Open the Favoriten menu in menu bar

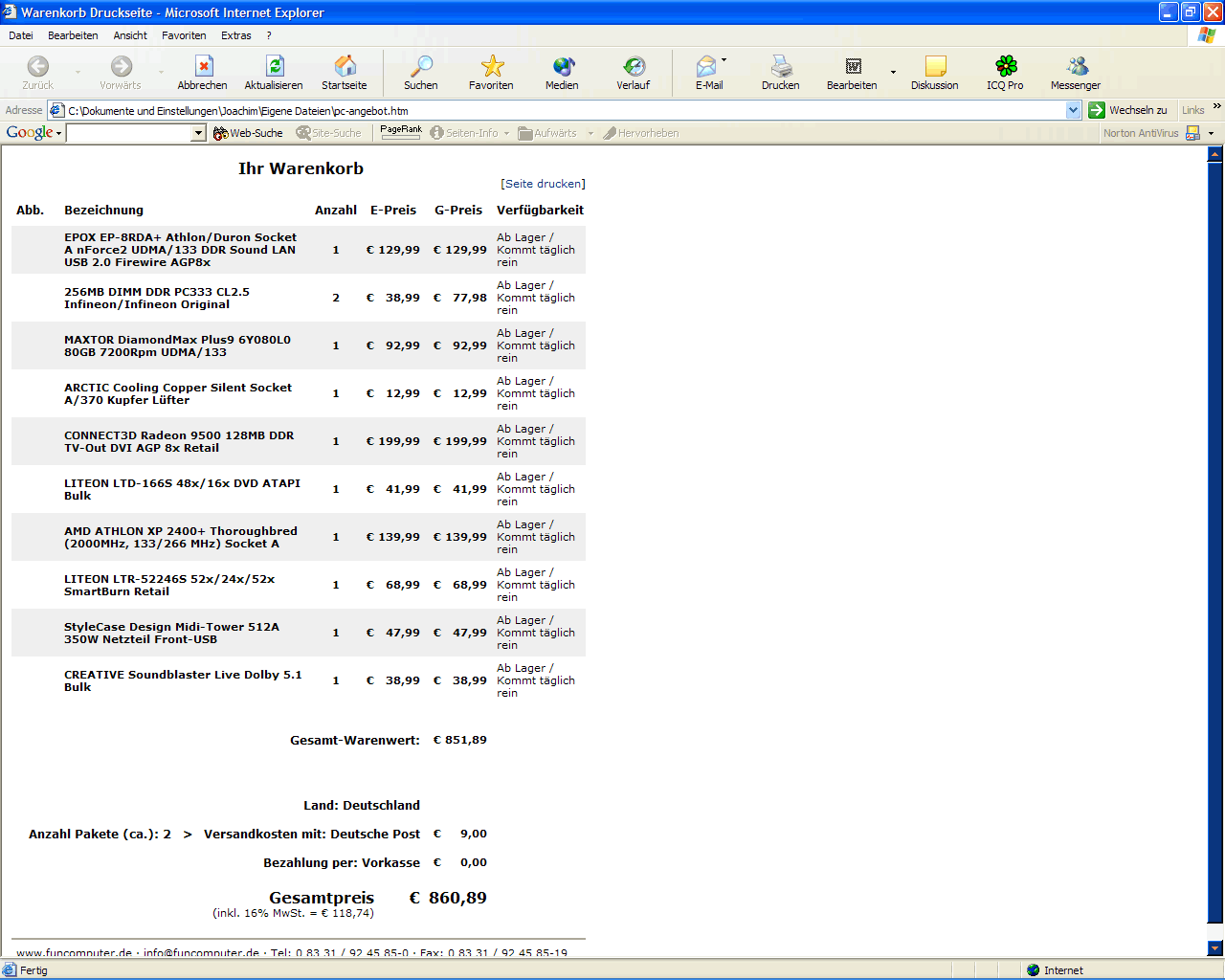(x=184, y=35)
